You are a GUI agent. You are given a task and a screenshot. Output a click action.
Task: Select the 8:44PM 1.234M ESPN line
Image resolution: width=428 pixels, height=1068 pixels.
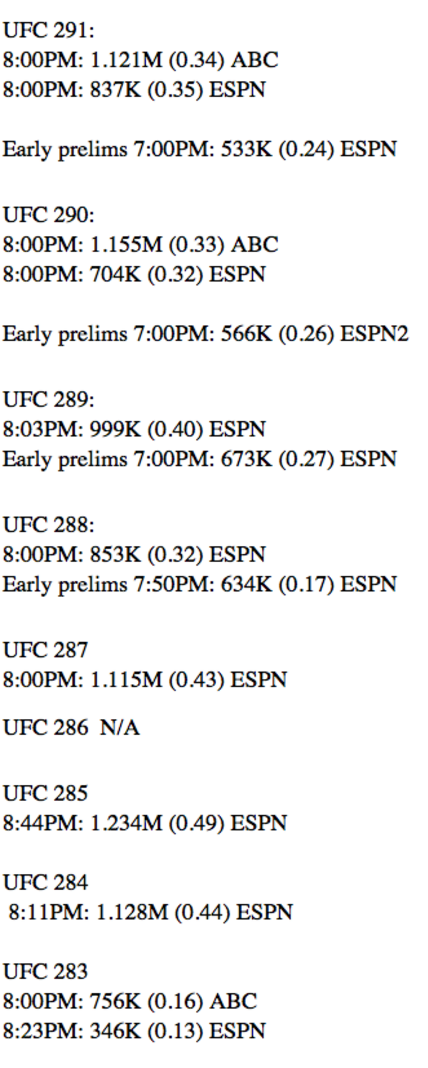click(144, 823)
